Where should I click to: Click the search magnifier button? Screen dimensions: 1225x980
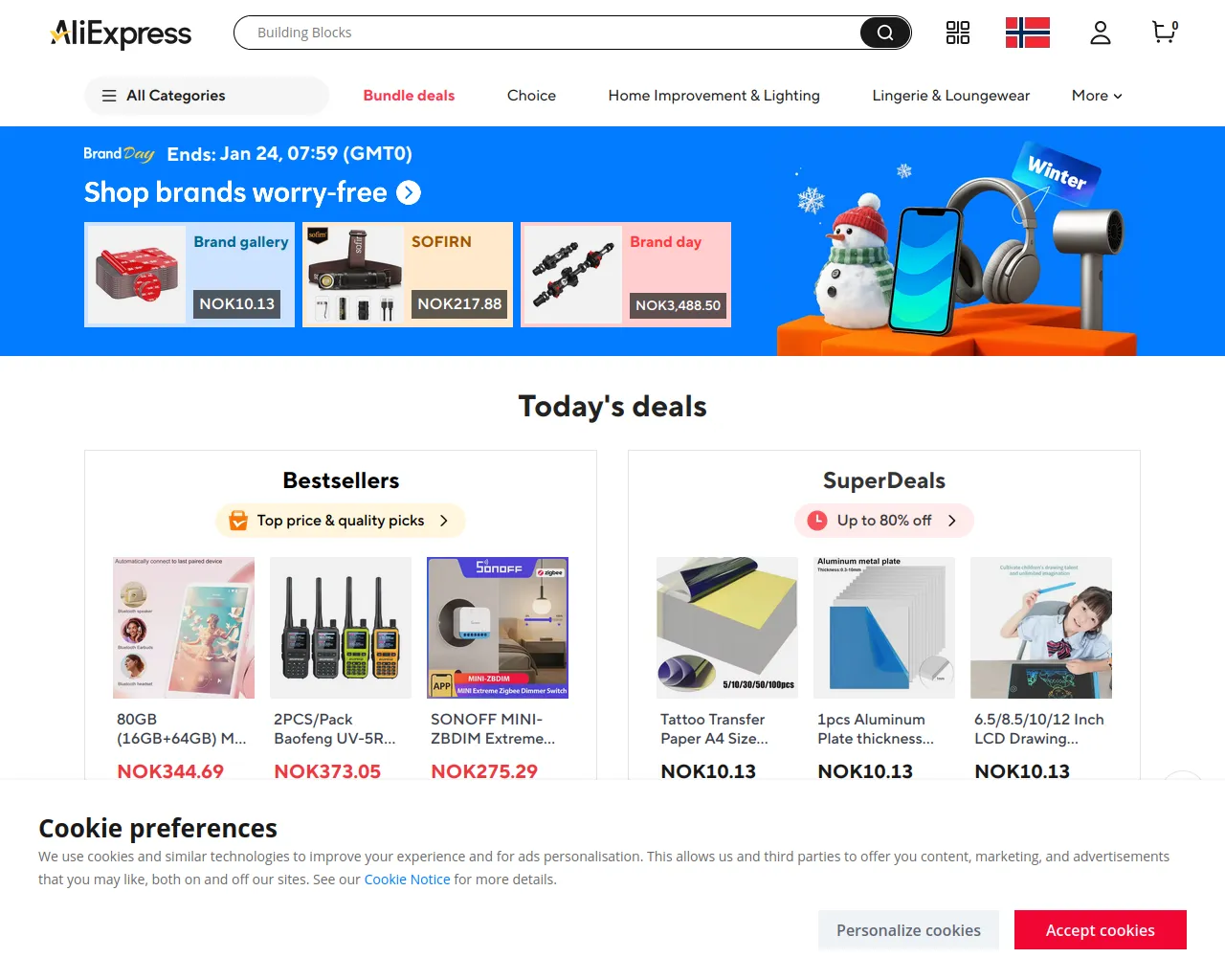(885, 33)
